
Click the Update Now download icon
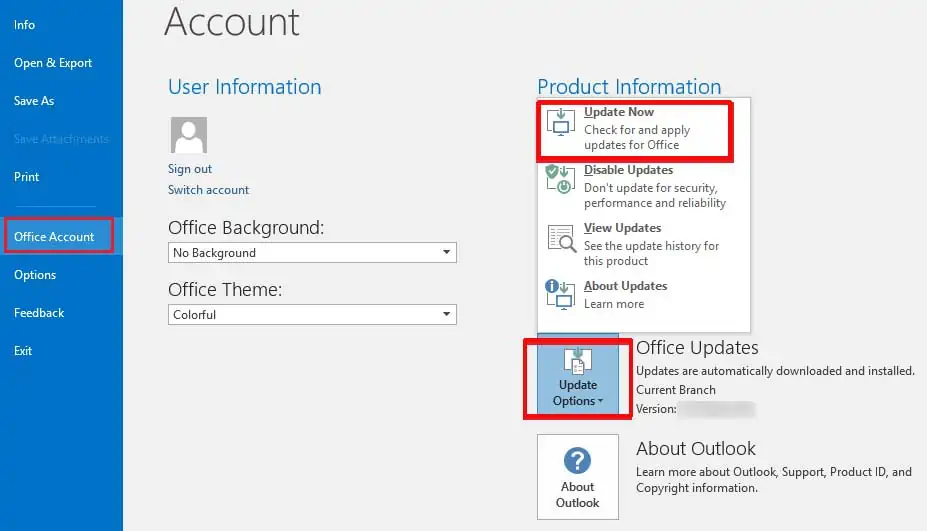click(560, 122)
